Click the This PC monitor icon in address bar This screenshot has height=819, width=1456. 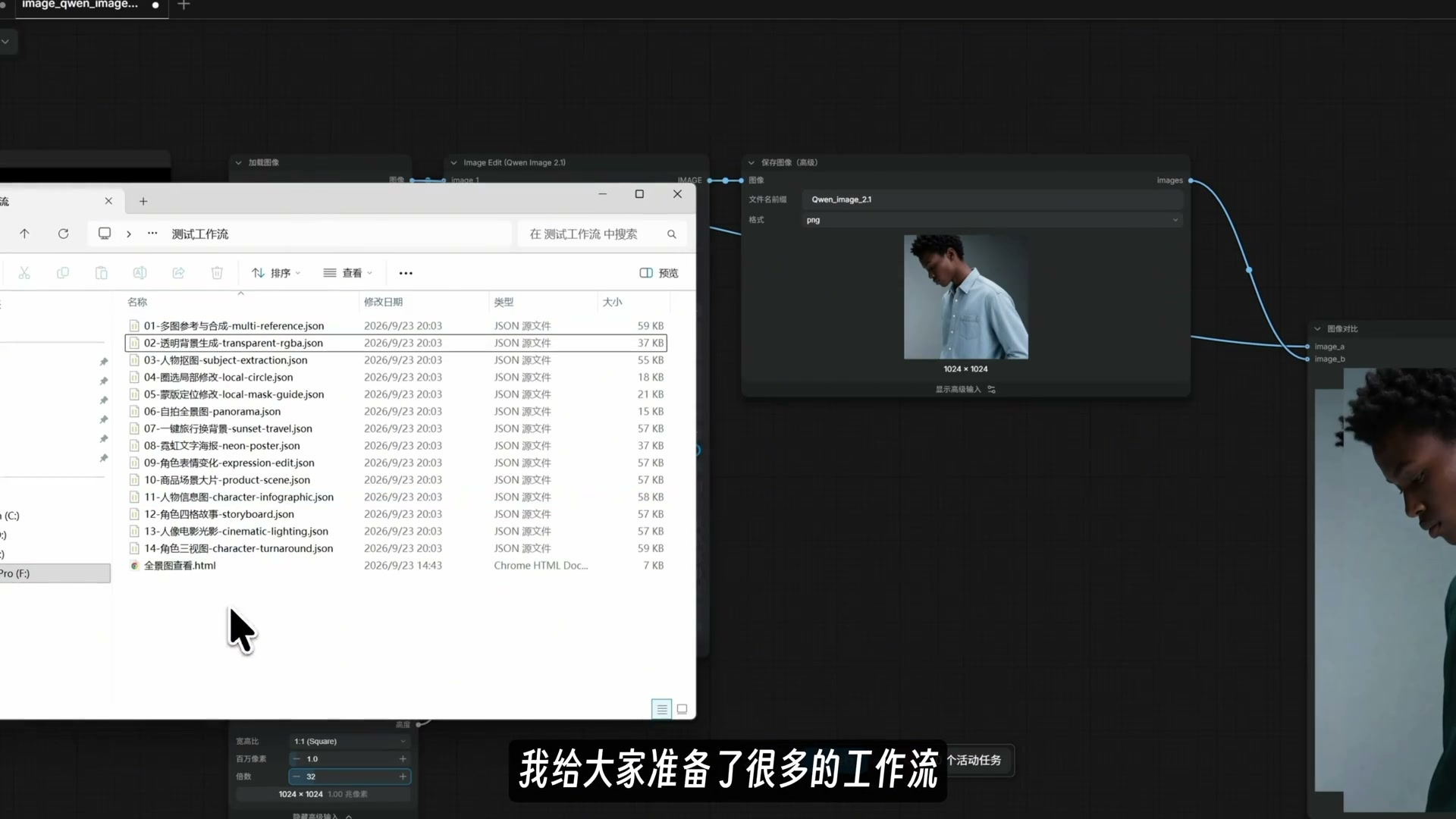(x=105, y=234)
